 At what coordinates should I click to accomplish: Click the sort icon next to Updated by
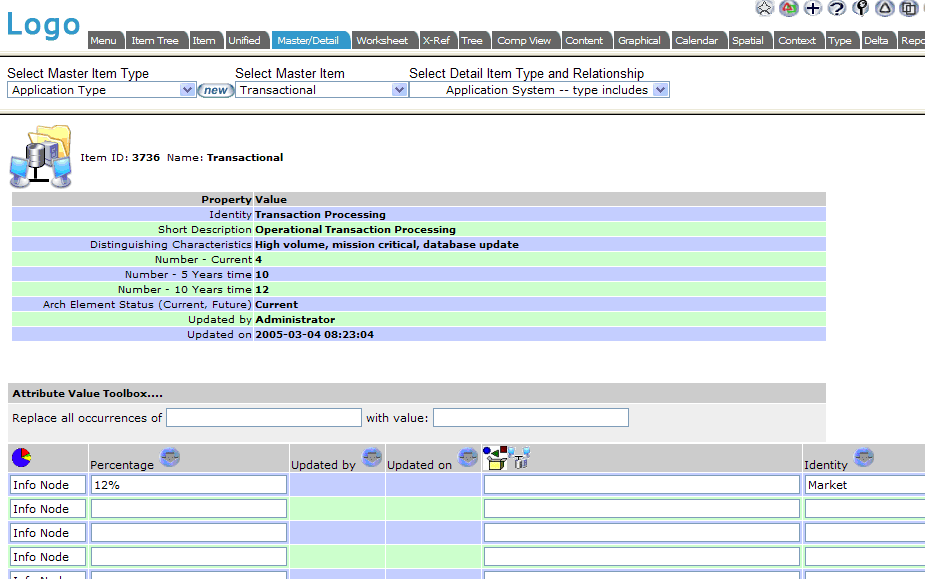[371, 458]
